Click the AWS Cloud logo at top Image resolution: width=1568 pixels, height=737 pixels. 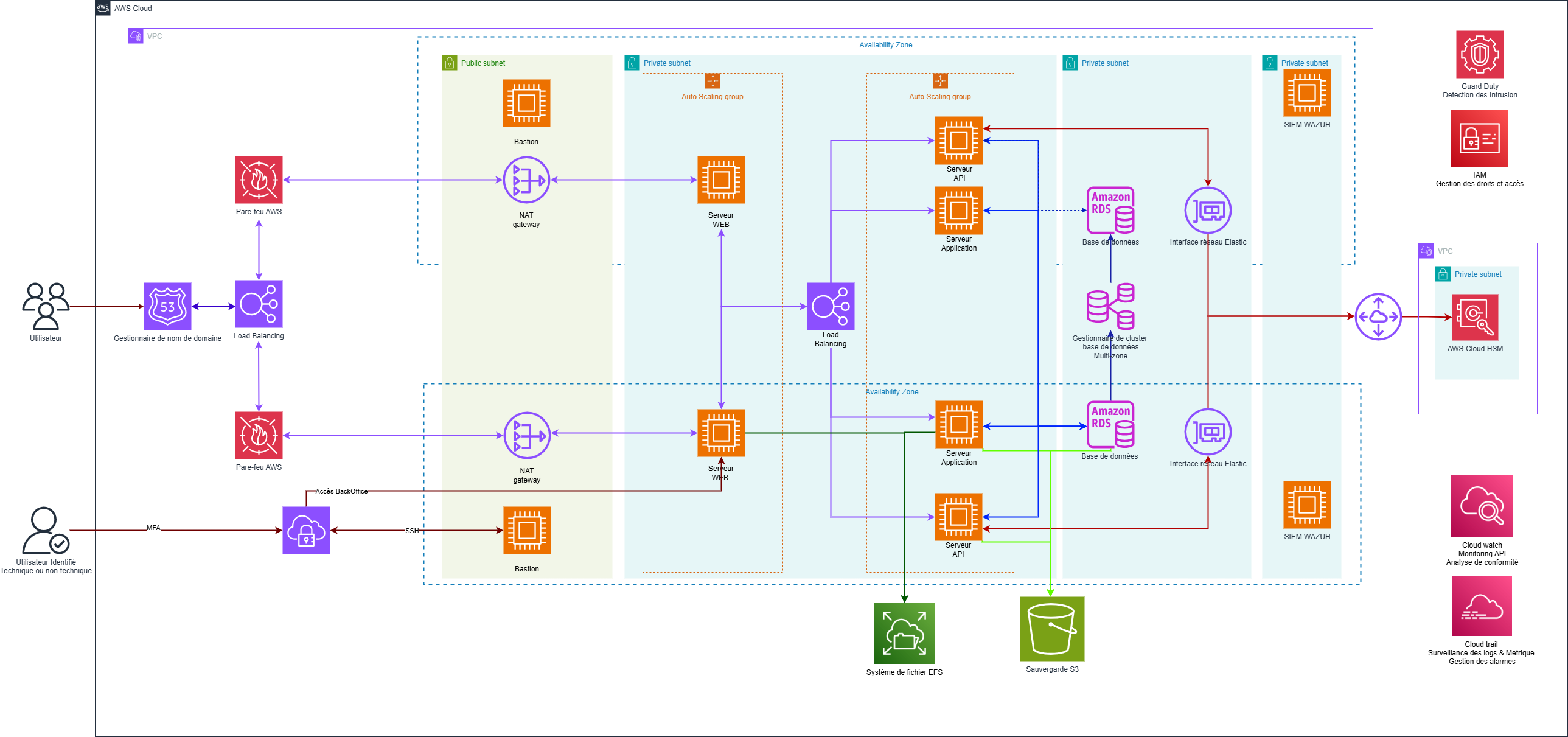tap(103, 8)
